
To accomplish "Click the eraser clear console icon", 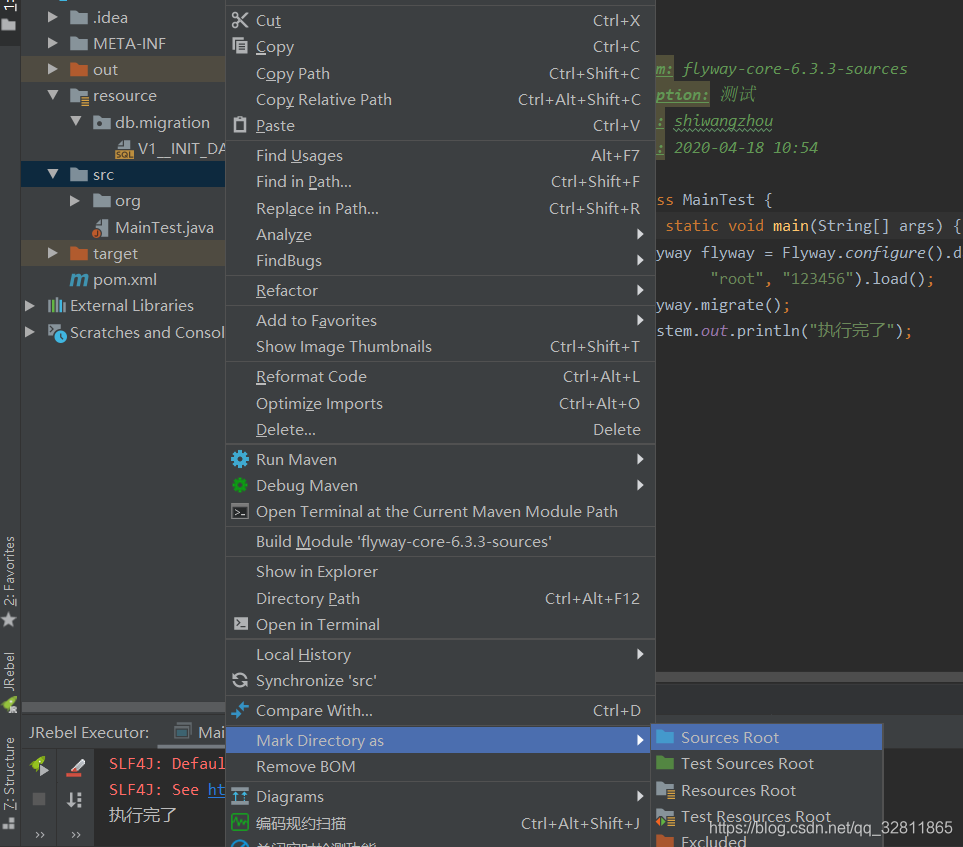I will pyautogui.click(x=75, y=767).
